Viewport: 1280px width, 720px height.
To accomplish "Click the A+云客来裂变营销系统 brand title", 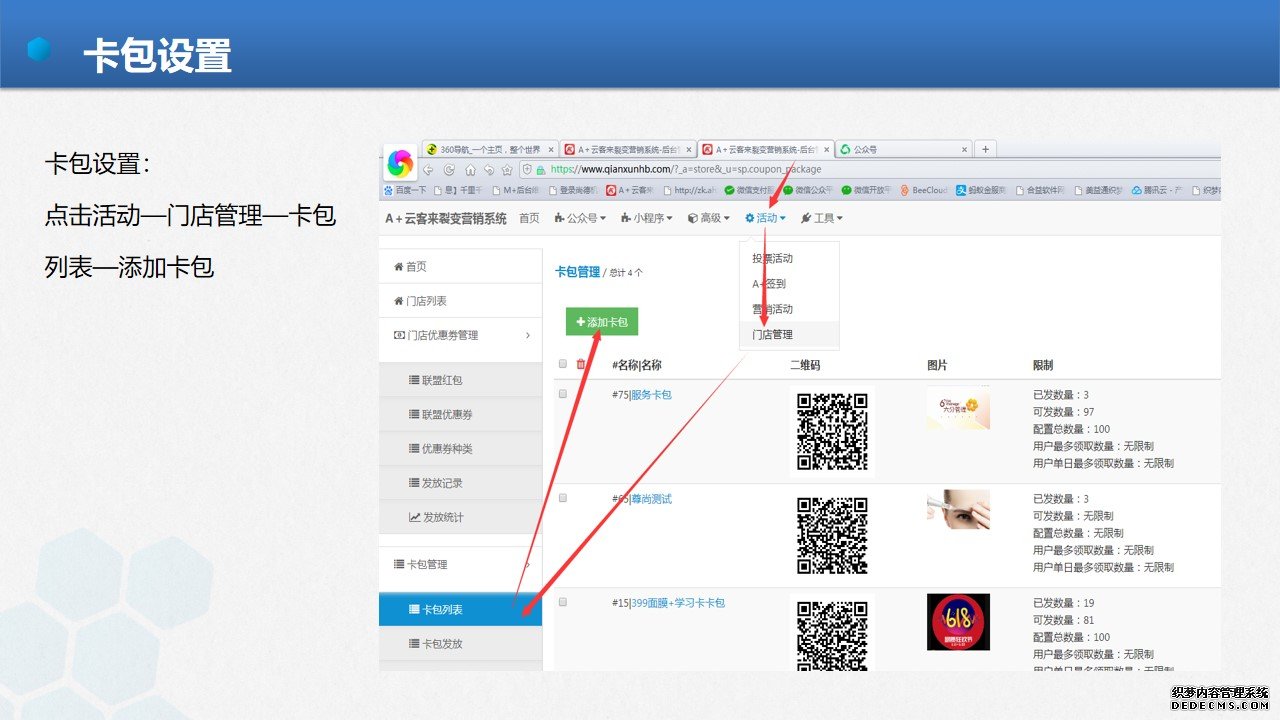I will coord(446,218).
